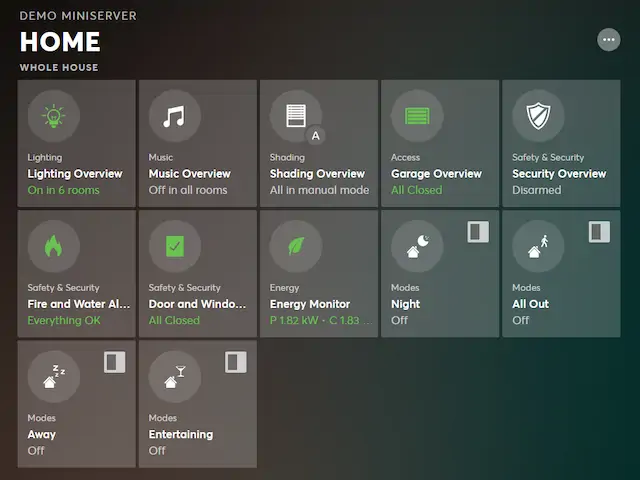Click 'P 1.82 kW' energy reading

coord(294,320)
